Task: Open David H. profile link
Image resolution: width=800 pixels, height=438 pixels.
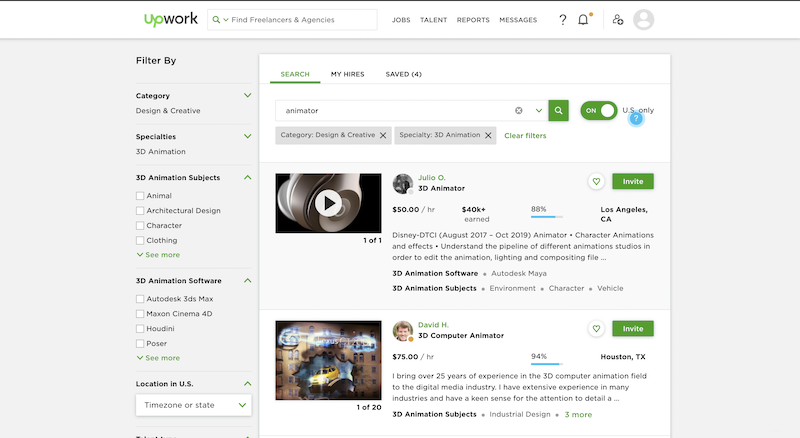Action: (x=433, y=325)
